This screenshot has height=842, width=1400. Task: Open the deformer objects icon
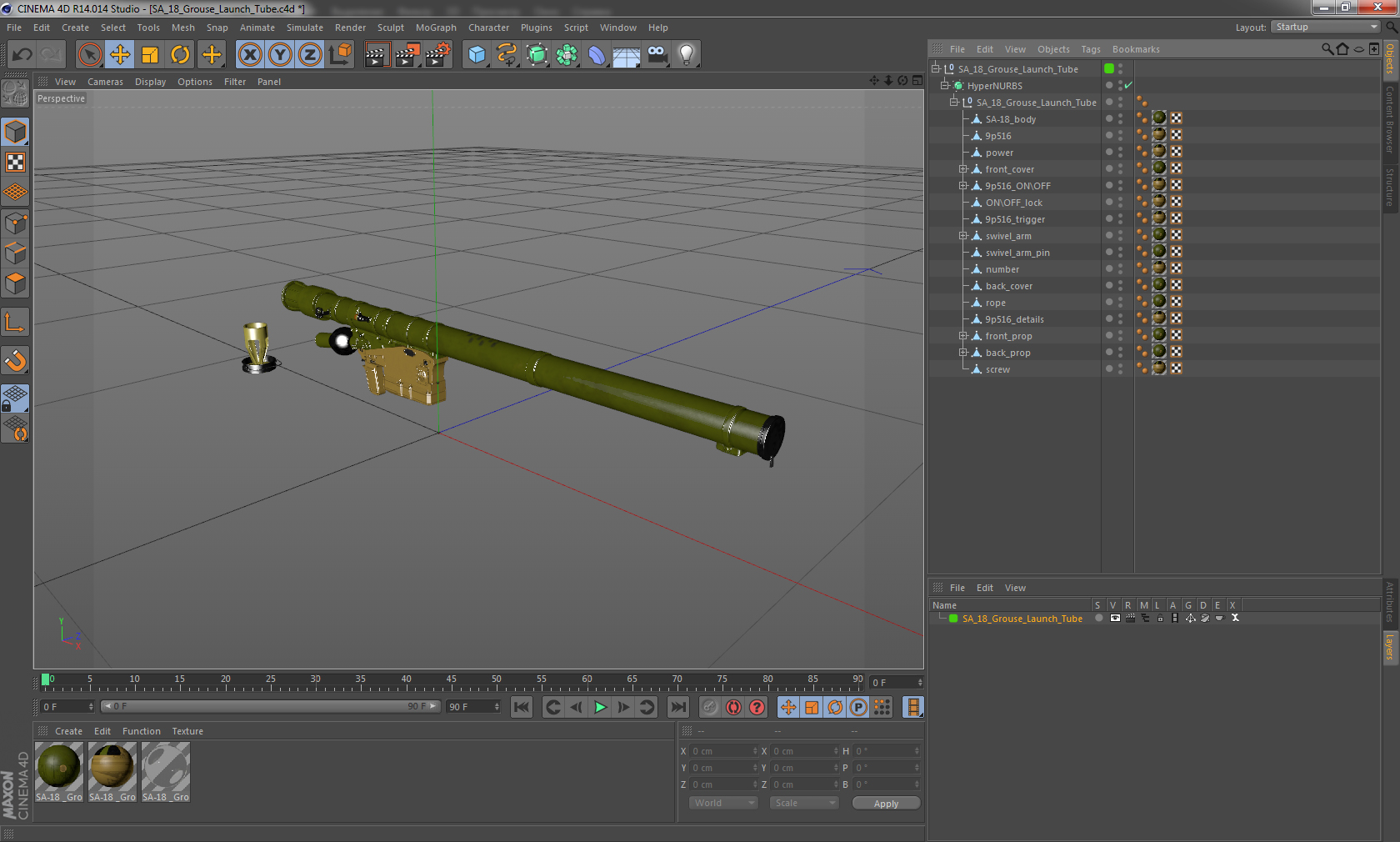597,55
